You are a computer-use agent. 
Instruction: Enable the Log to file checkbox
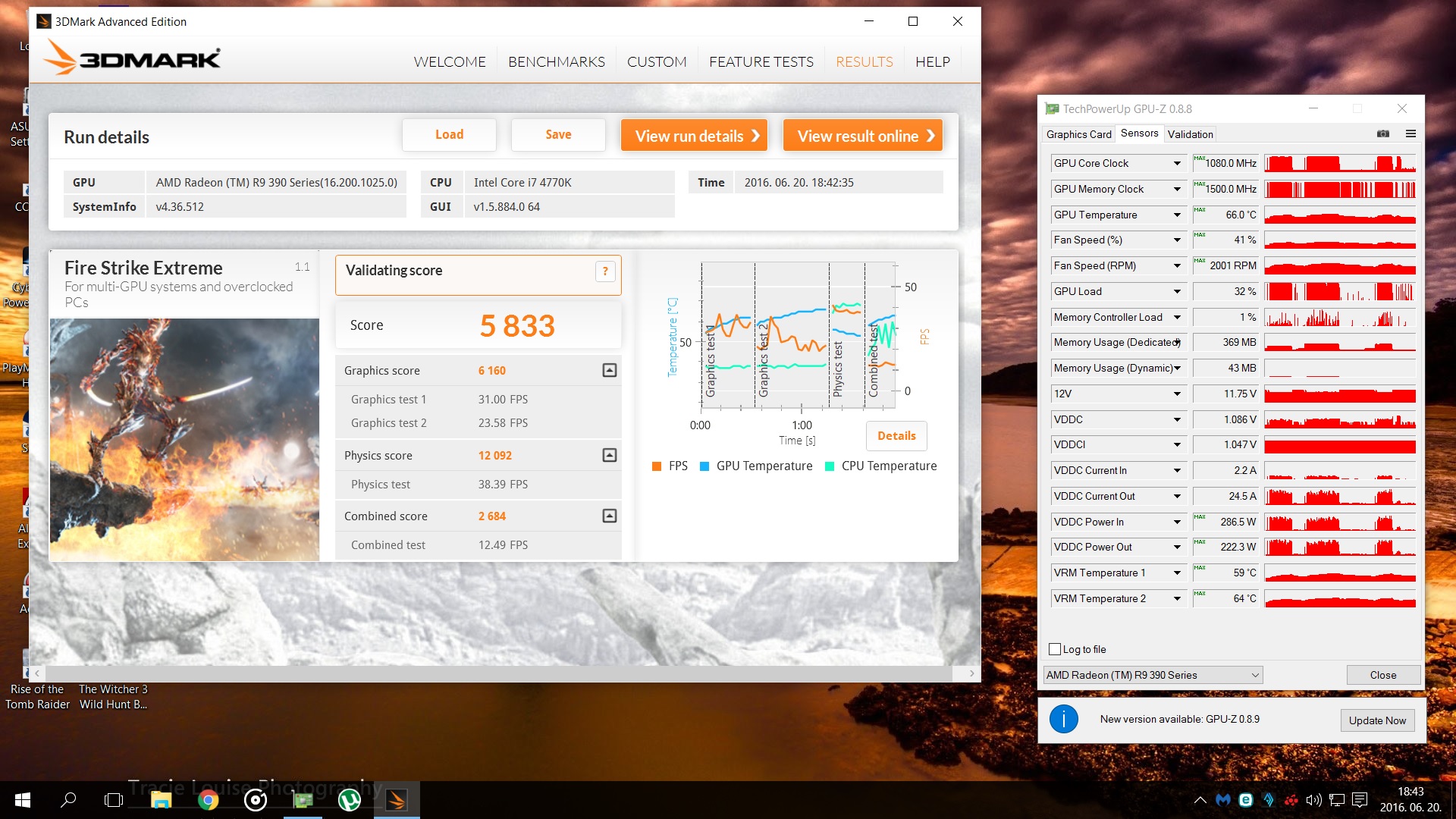[1055, 649]
